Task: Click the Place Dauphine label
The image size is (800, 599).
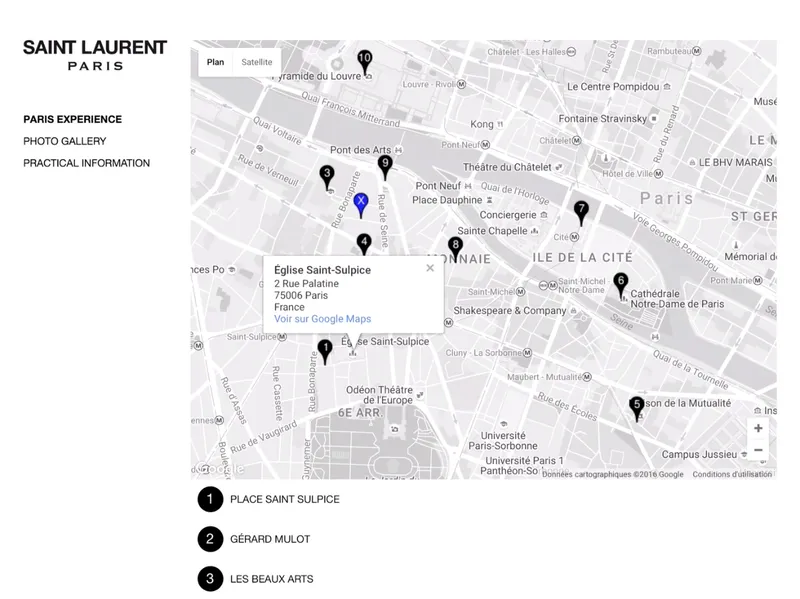Action: coord(447,200)
